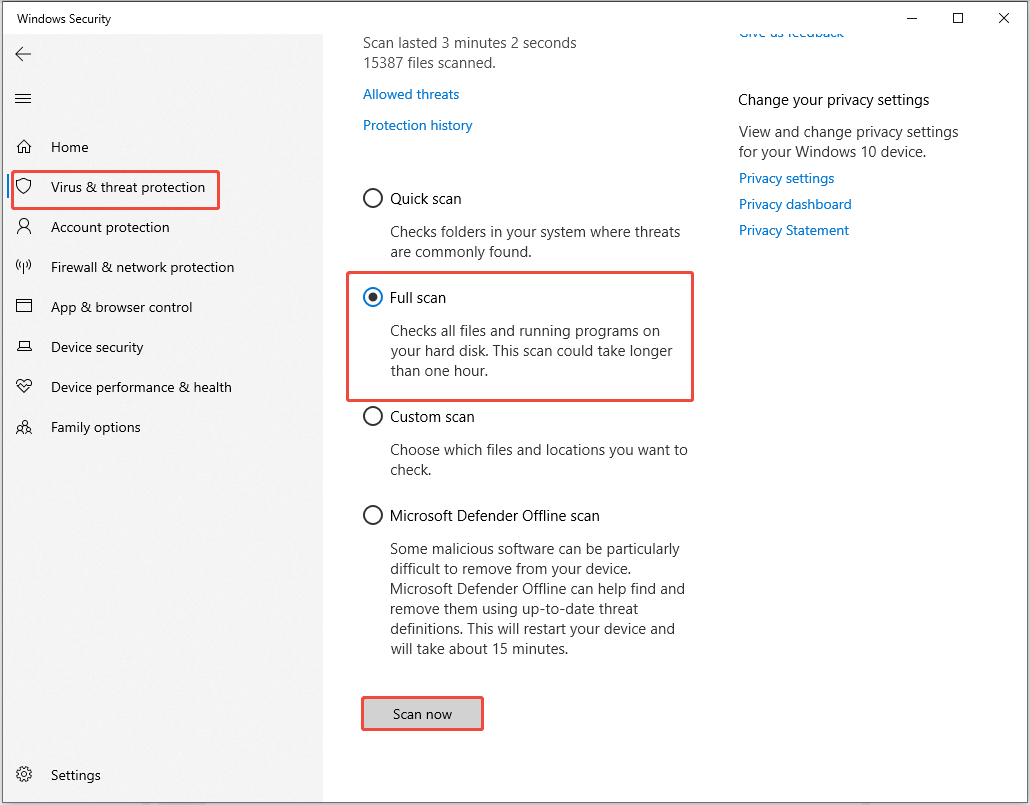1030x805 pixels.
Task: View Protection history
Action: tap(417, 124)
